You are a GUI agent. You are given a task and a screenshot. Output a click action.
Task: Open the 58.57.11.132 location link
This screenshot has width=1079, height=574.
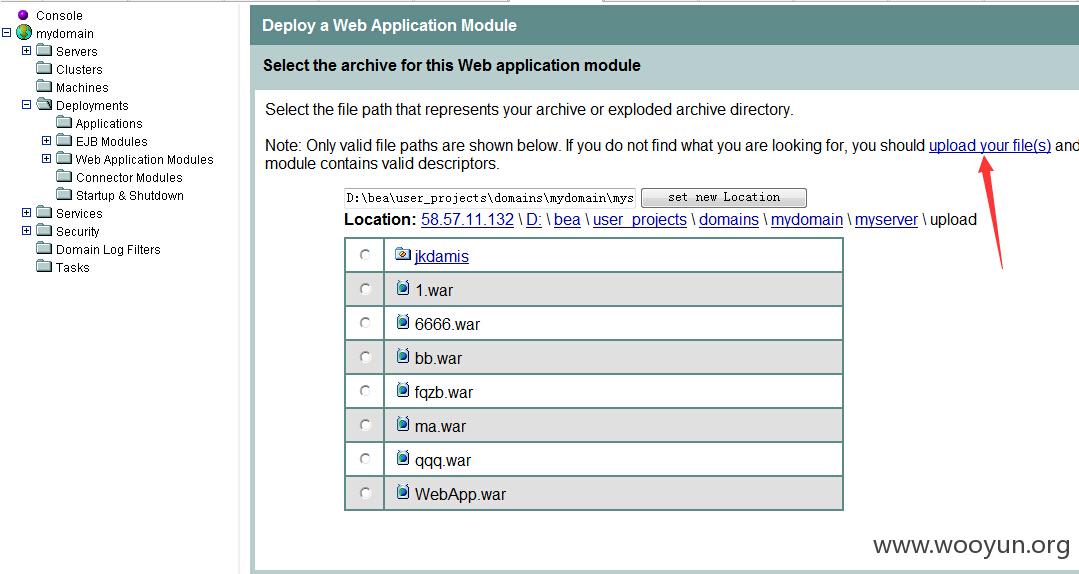point(467,220)
